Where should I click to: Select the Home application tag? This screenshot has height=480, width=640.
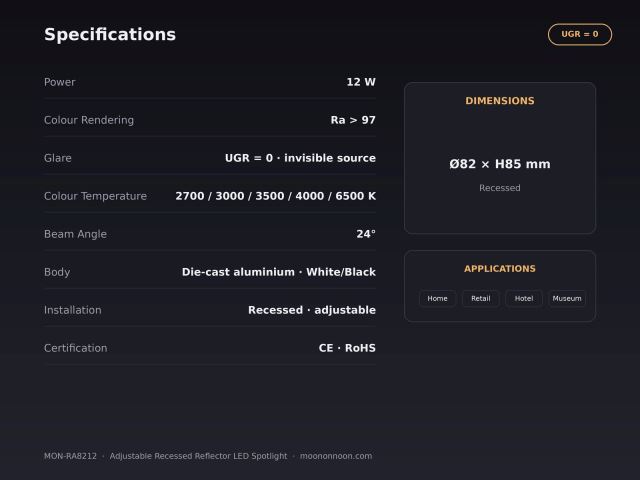click(437, 298)
